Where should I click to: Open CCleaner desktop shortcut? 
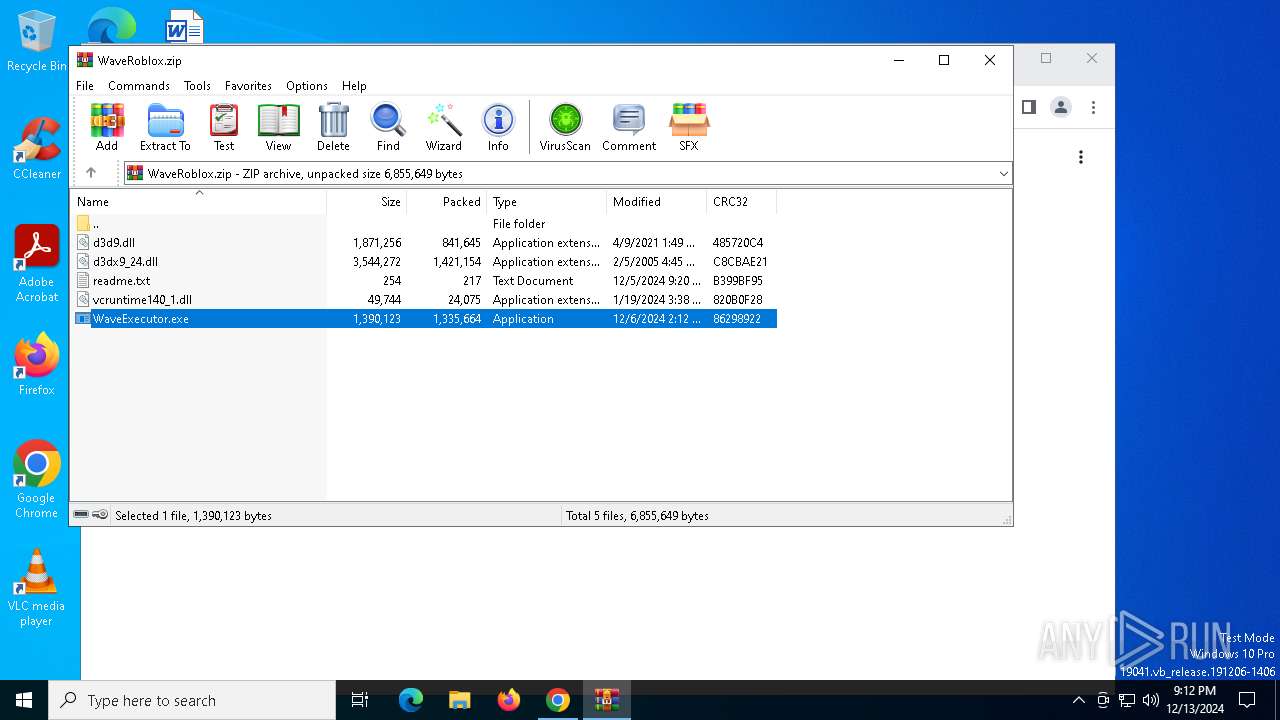click(37, 149)
